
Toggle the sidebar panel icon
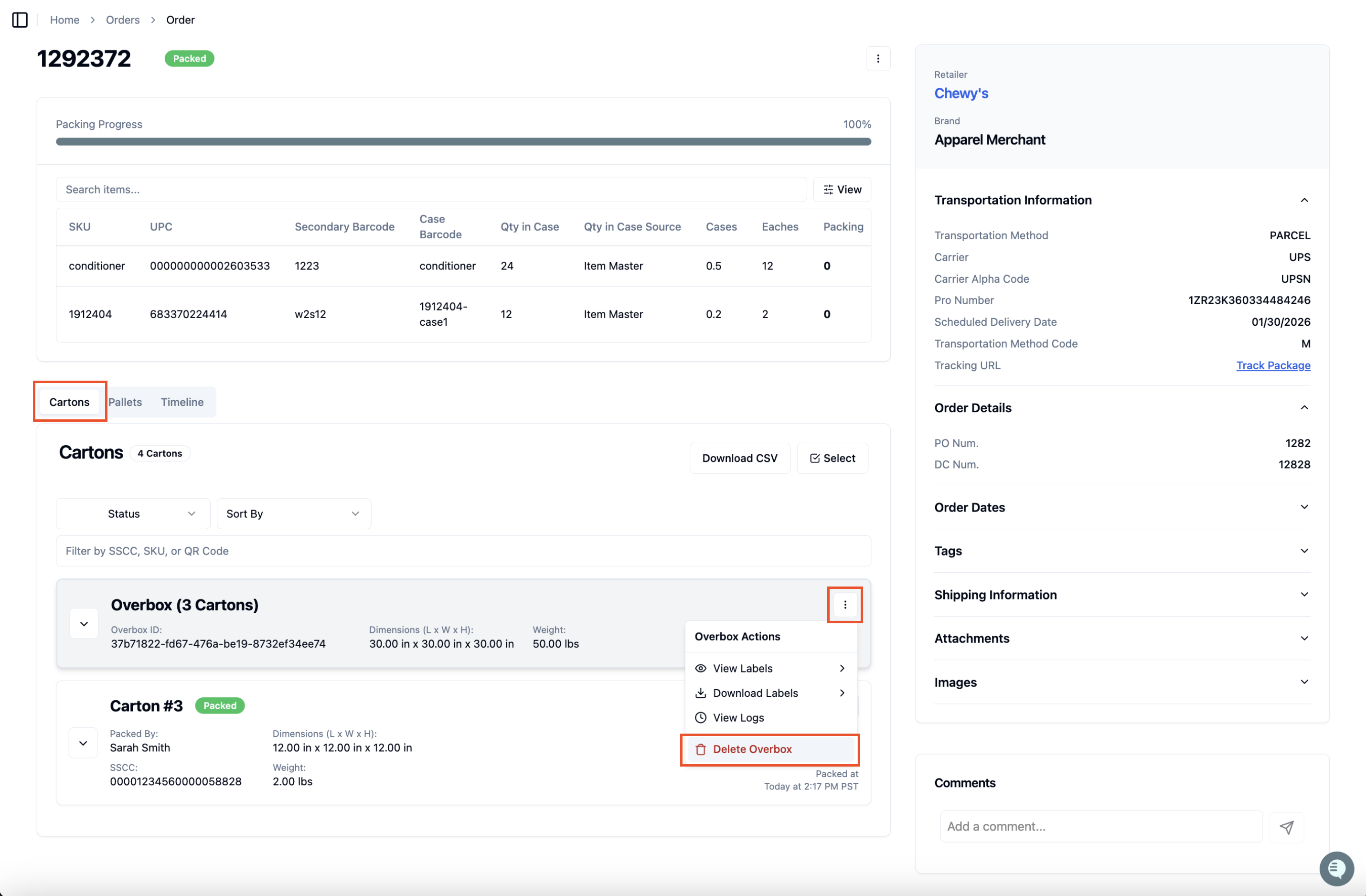pyautogui.click(x=20, y=20)
